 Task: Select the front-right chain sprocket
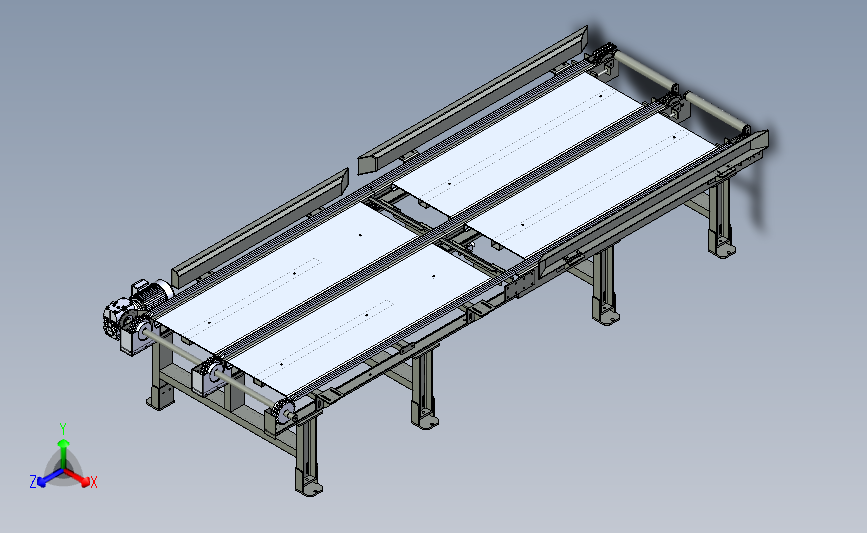pos(285,412)
